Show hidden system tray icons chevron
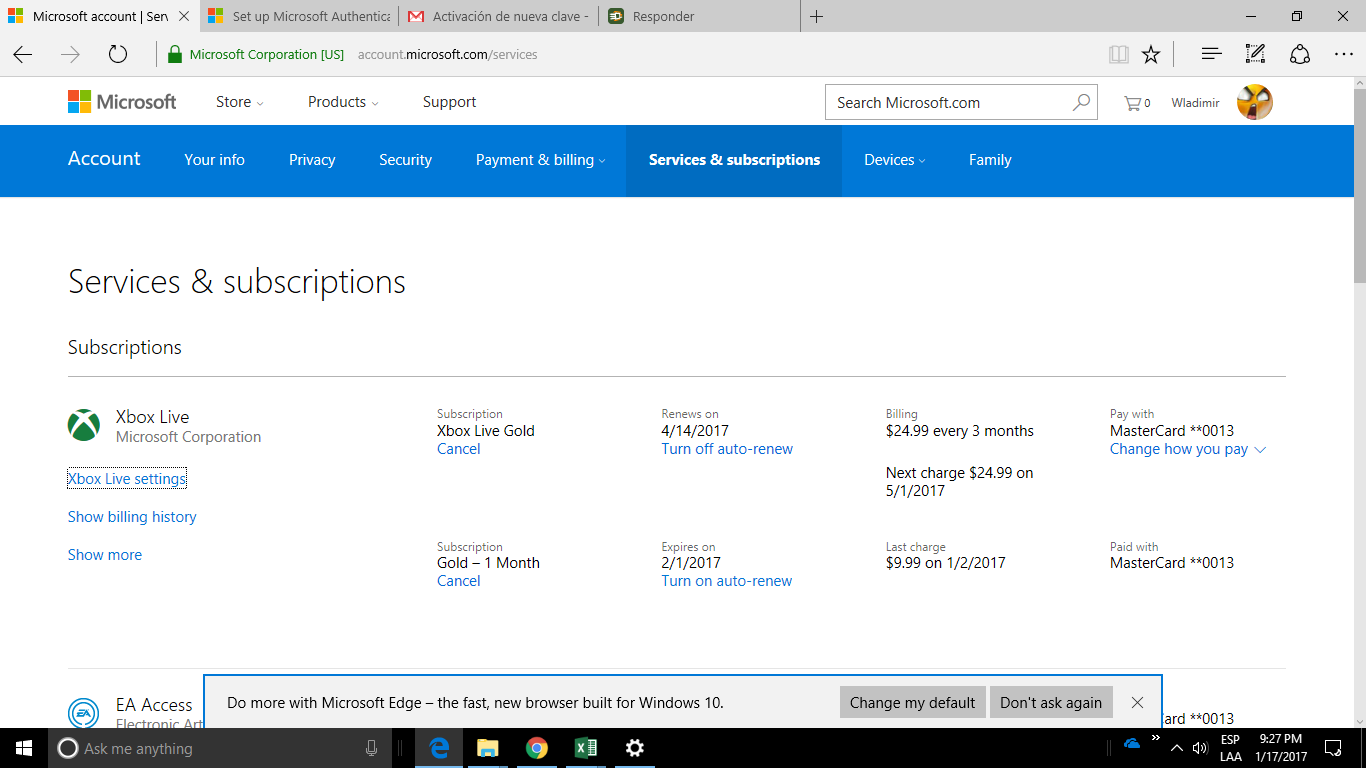Screen dimensions: 1366x768 1176,748
